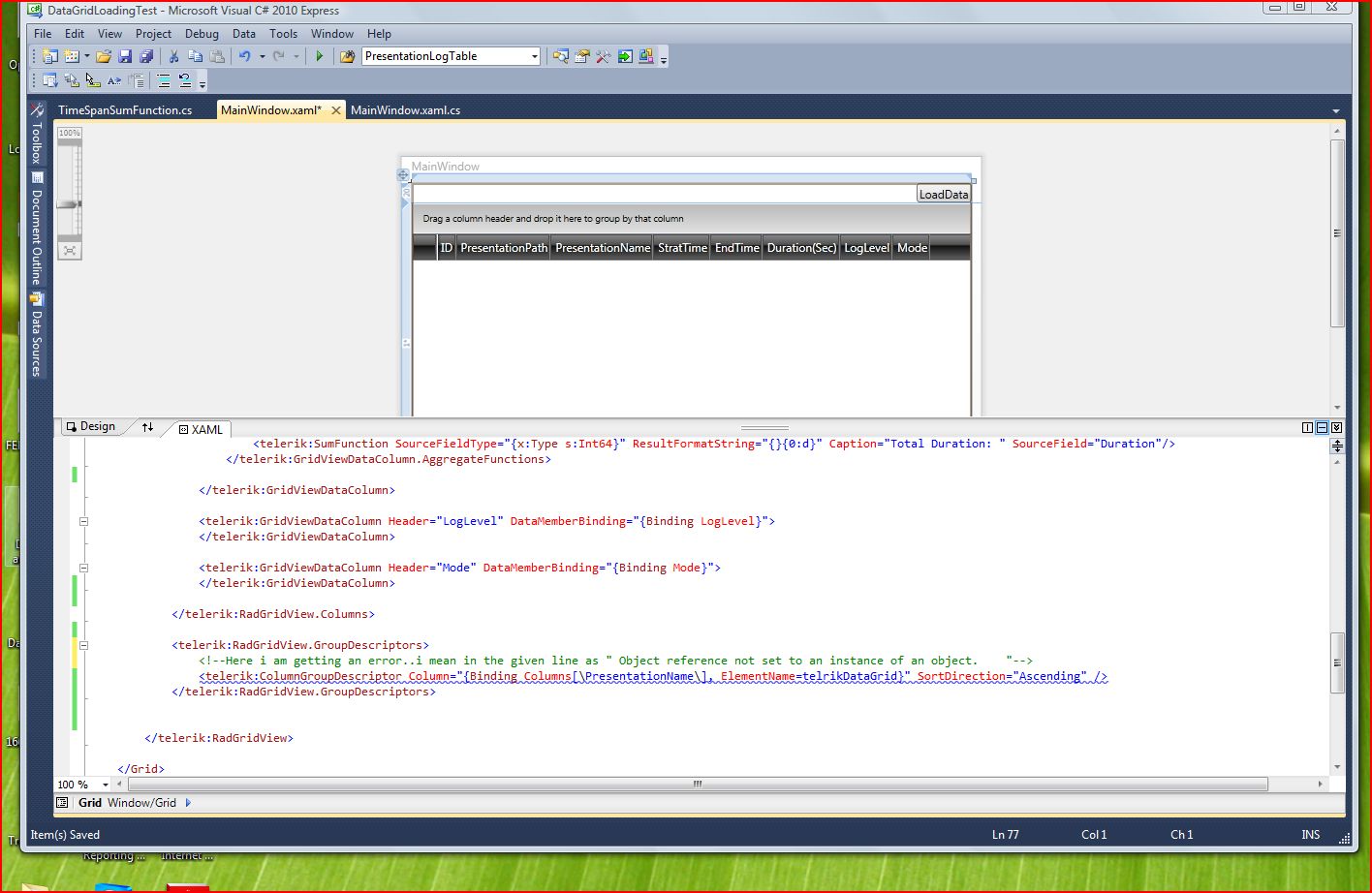This screenshot has width=1372, height=893.
Task: Cut selection with the scissors icon
Action: pyautogui.click(x=173, y=57)
